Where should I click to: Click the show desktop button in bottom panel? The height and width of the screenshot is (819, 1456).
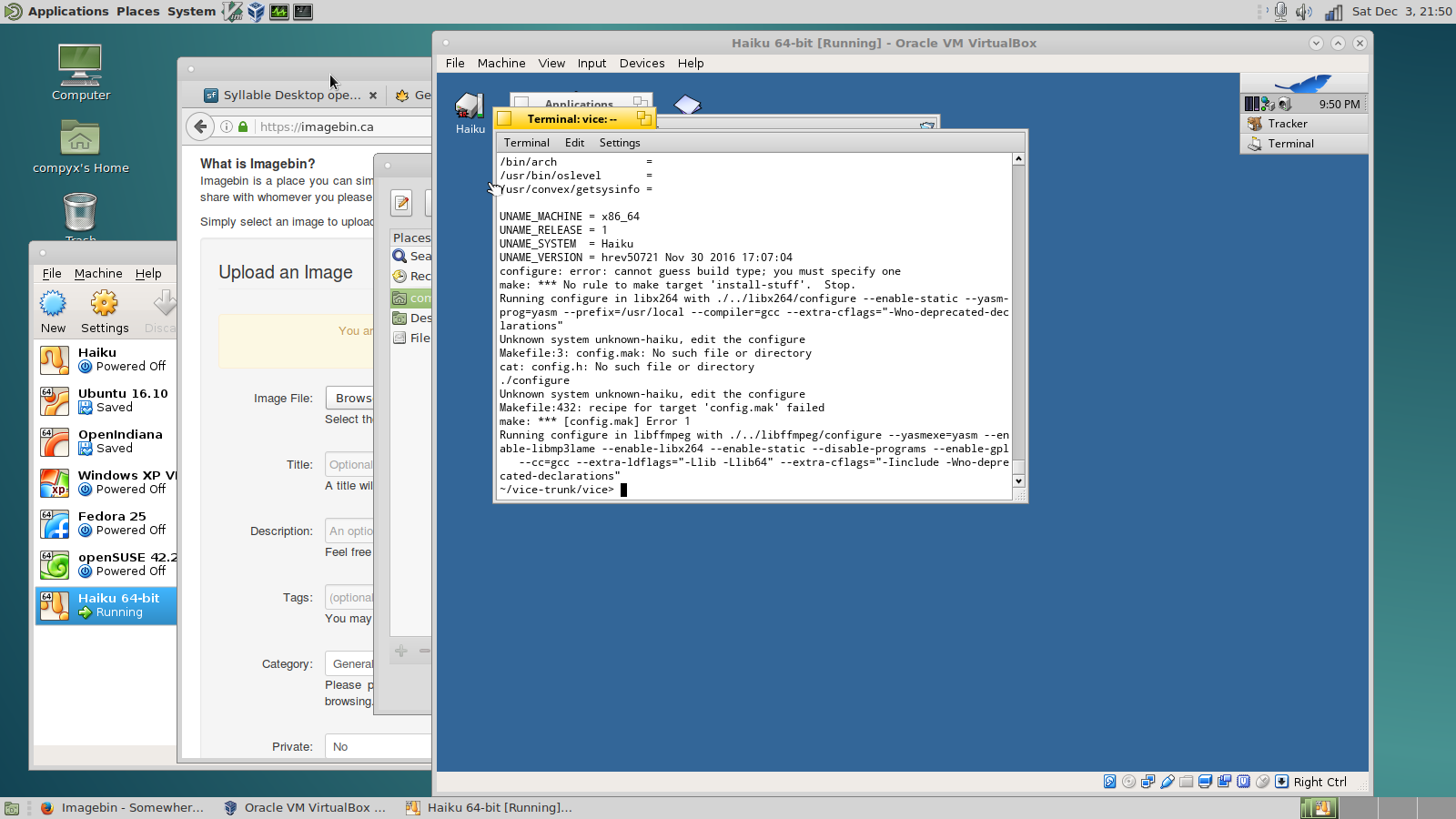[x=12, y=808]
